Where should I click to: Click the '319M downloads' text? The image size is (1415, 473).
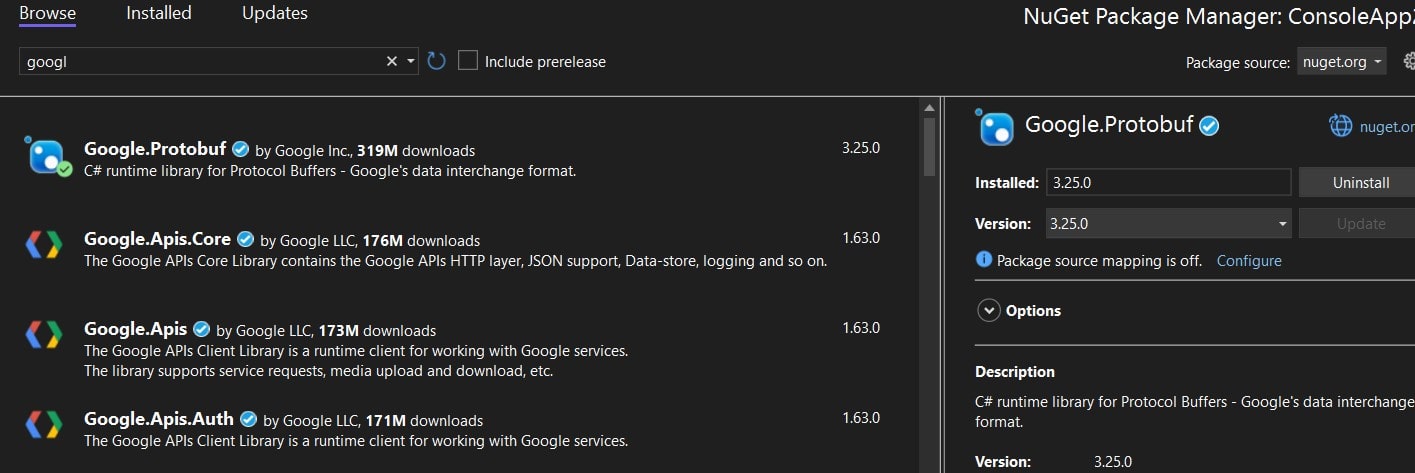[x=416, y=151]
